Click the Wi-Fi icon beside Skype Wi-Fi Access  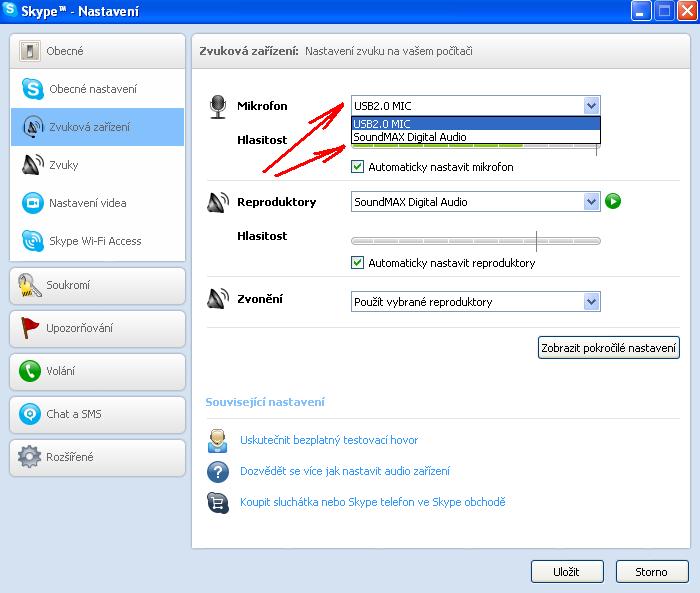[x=33, y=241]
